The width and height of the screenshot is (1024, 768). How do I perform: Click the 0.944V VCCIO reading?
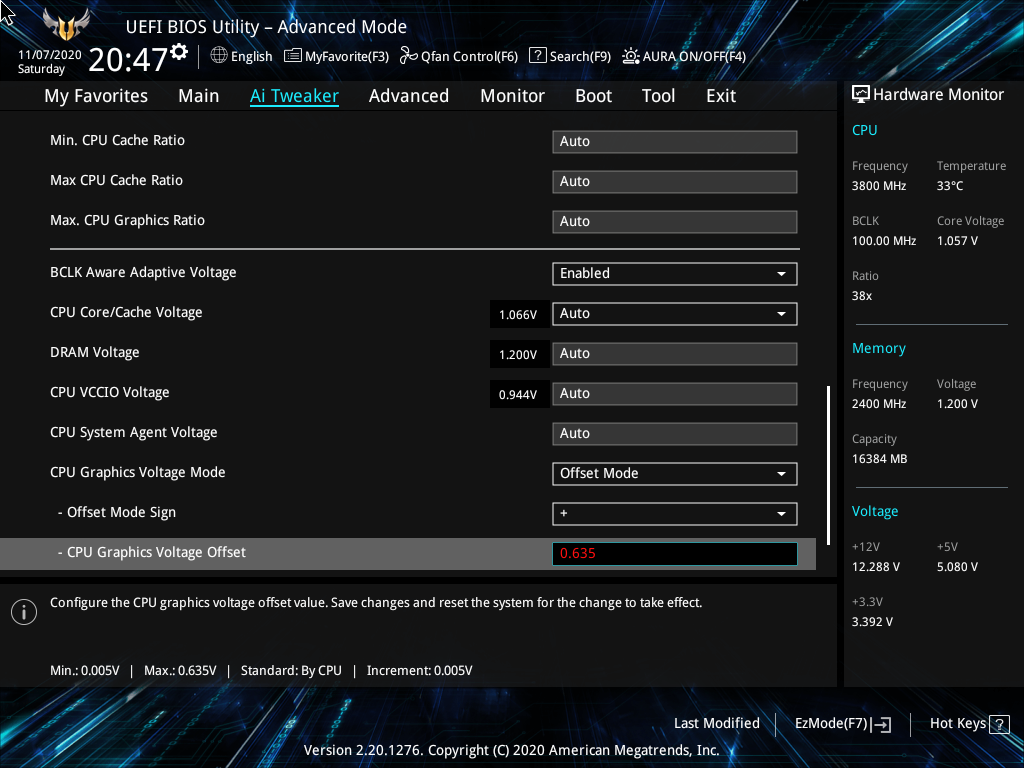[x=519, y=394]
